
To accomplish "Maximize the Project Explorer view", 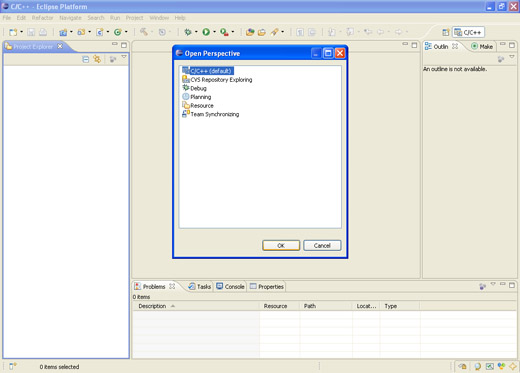I will tap(124, 45).
